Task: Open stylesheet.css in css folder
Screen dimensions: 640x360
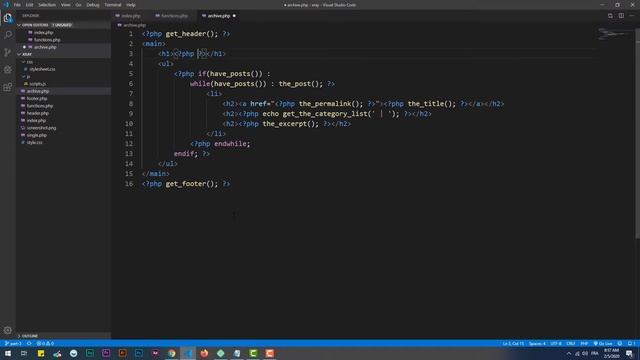Action: [42, 69]
